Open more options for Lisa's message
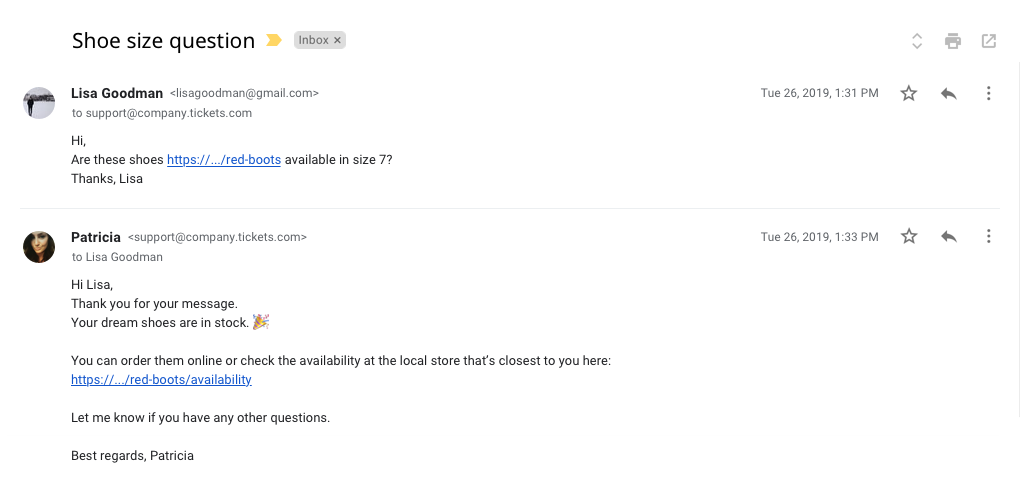1020x500 pixels. 988,93
